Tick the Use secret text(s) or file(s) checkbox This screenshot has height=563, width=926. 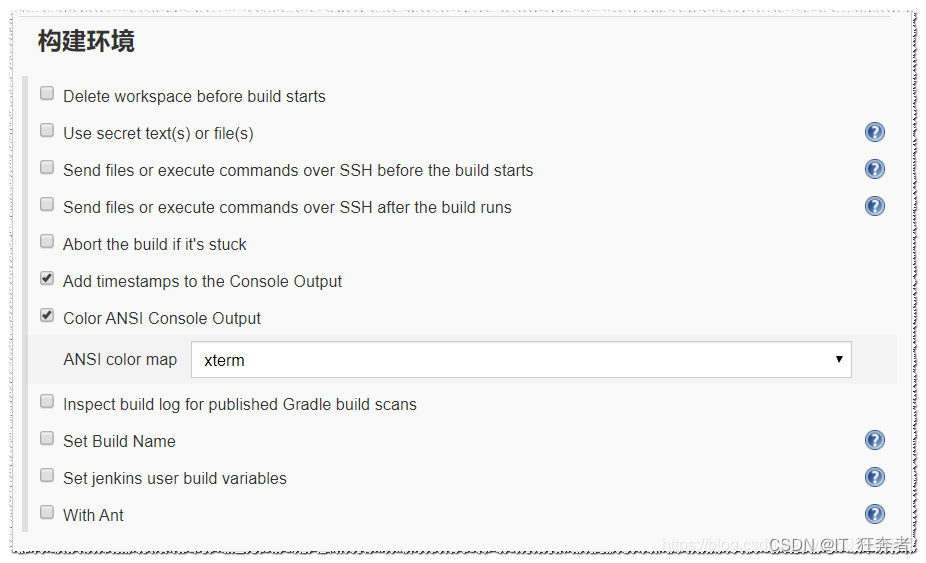point(47,131)
